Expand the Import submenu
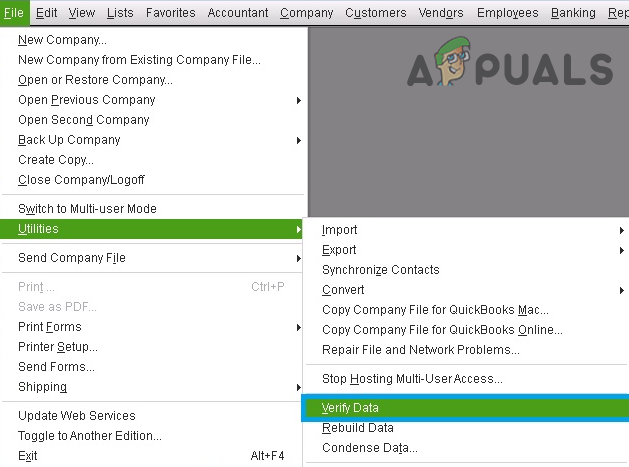The image size is (629, 467). pyautogui.click(x=340, y=230)
